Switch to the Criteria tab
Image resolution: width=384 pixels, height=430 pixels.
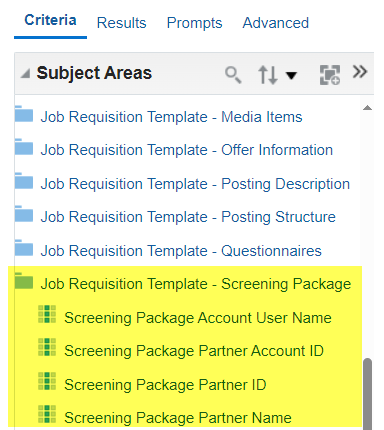[x=50, y=20]
